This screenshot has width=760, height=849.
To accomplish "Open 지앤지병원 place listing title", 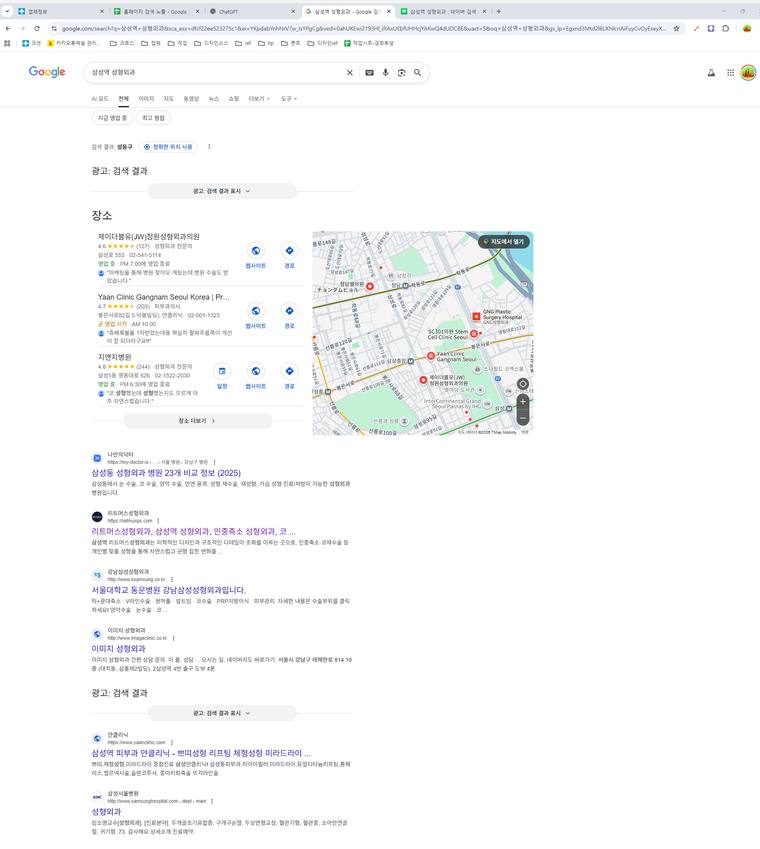I will [x=114, y=357].
